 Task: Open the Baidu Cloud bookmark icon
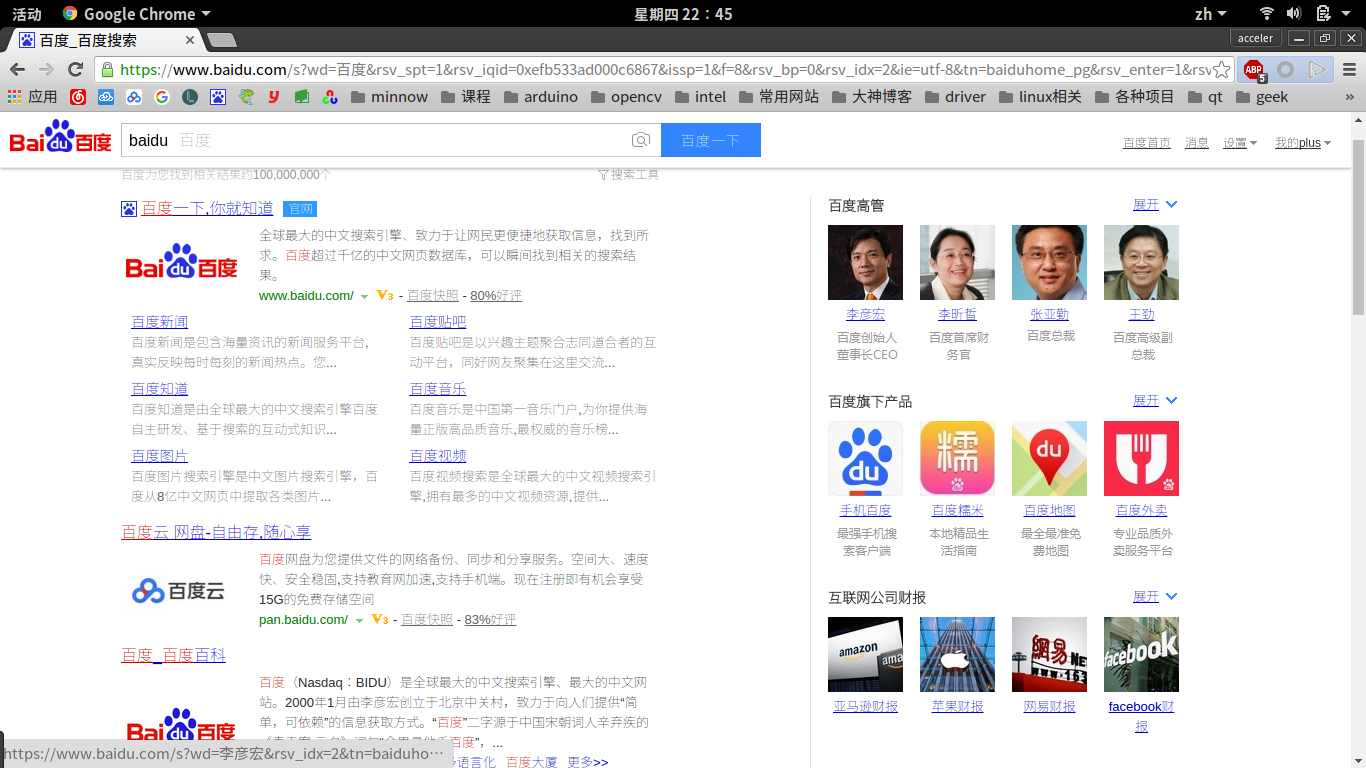point(133,97)
